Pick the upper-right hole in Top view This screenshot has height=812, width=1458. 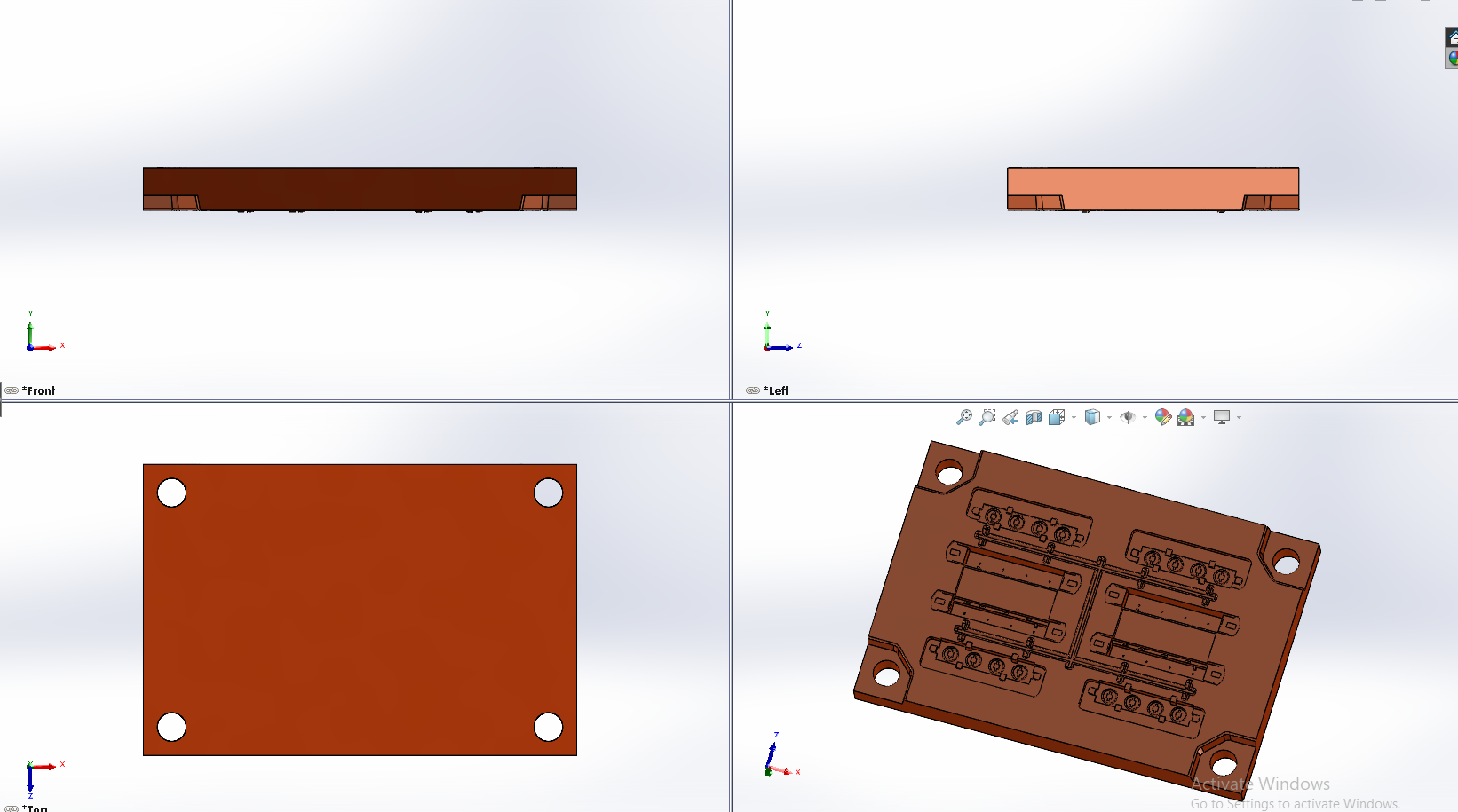pyautogui.click(x=548, y=493)
